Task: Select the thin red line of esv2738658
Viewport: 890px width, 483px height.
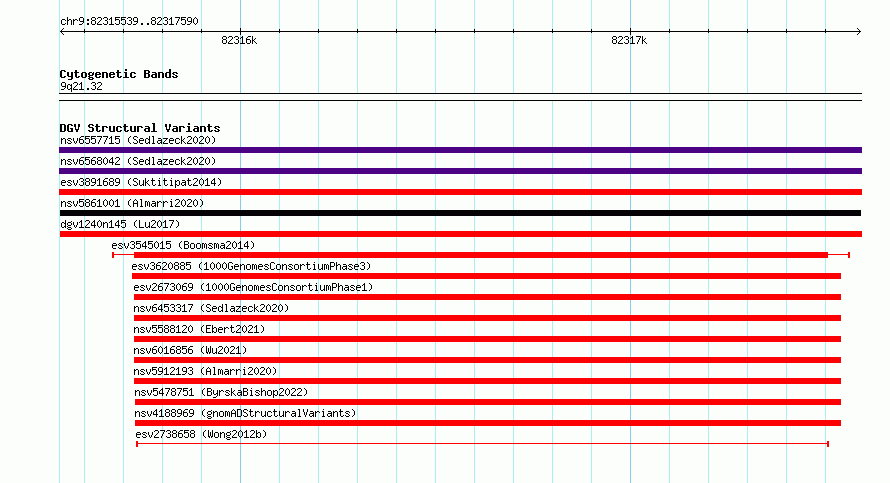Action: pos(482,444)
